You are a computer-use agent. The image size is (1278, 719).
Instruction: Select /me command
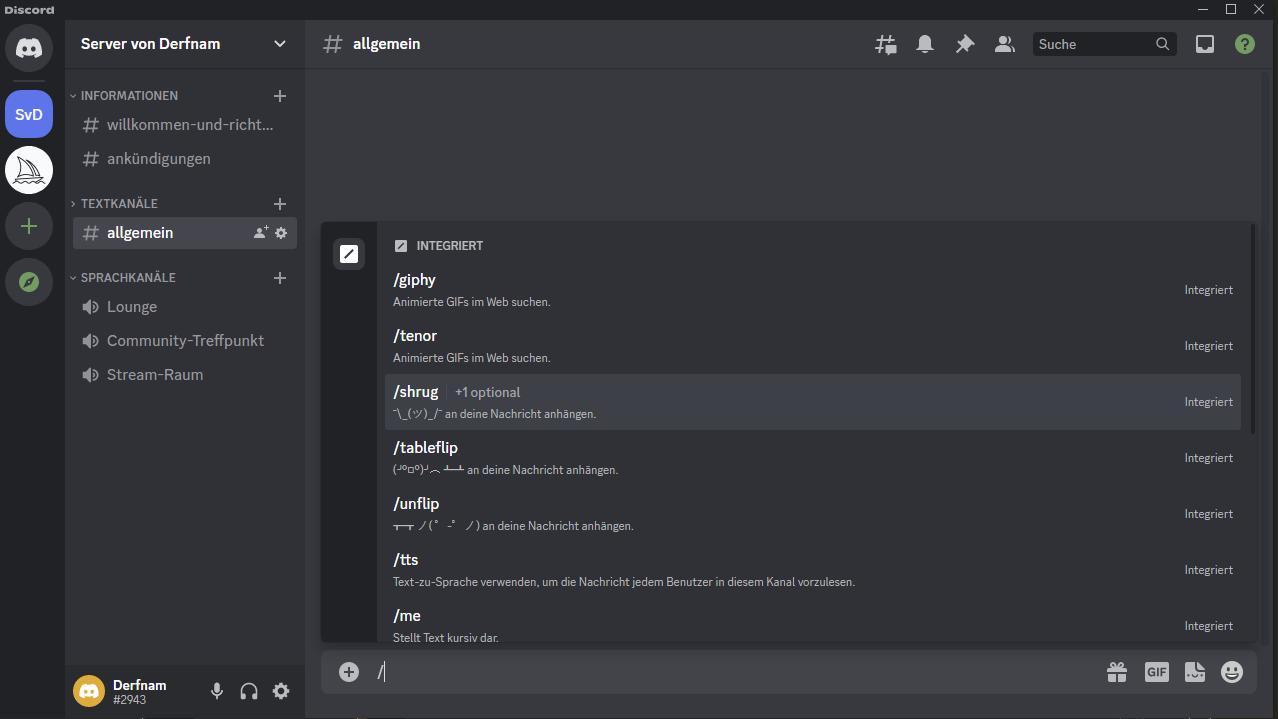tap(813, 622)
